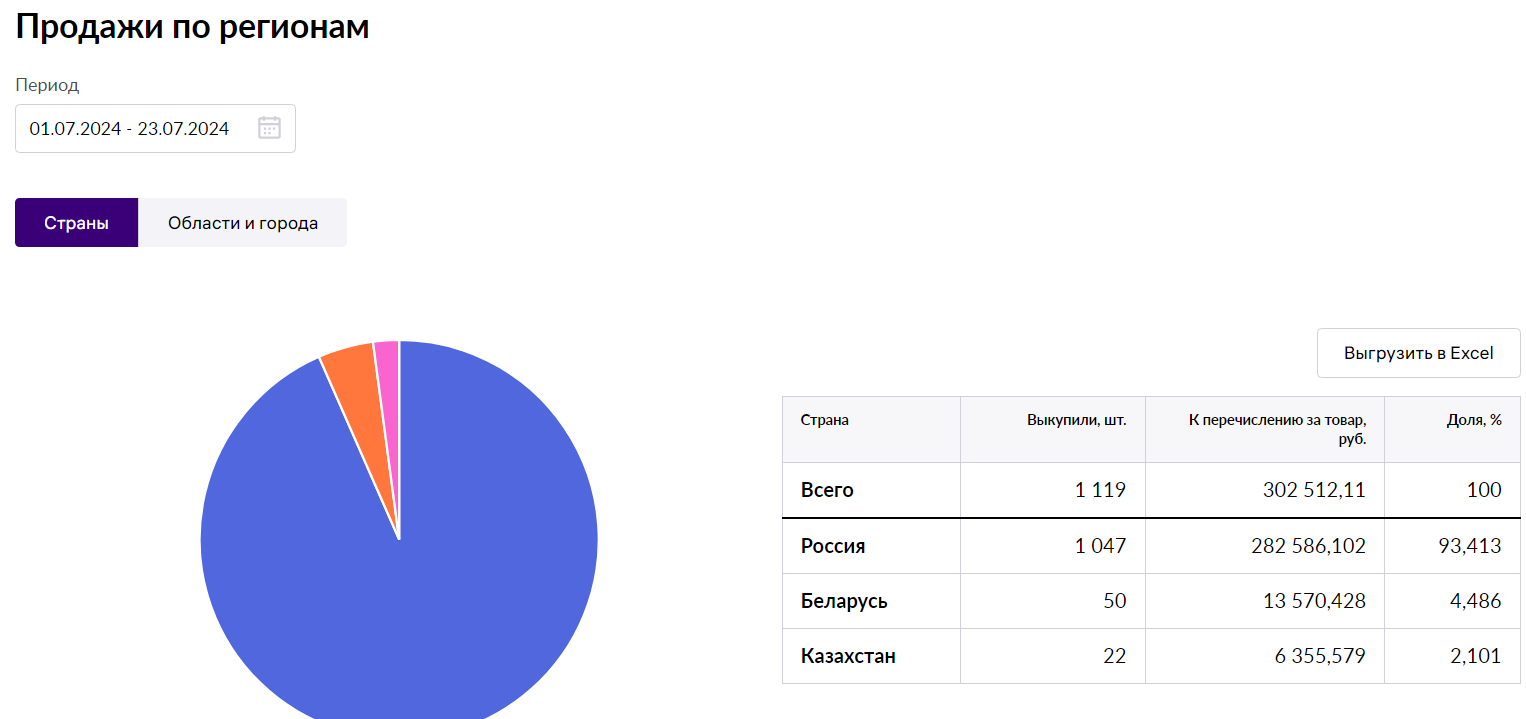Click the Продажи по регионам heading
This screenshot has height=719, width=1526.
192,27
